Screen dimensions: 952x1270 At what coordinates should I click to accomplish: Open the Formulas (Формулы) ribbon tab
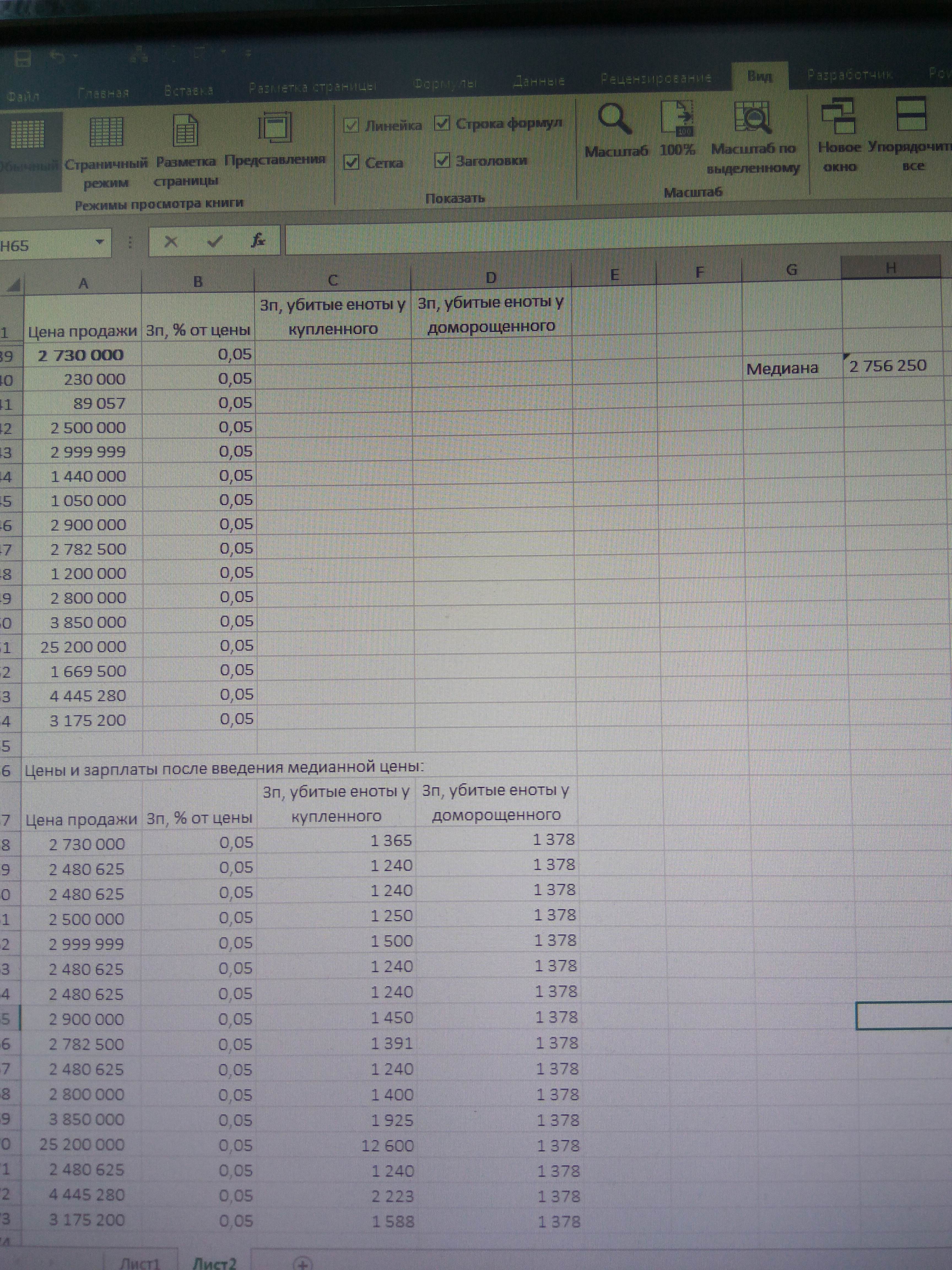445,84
